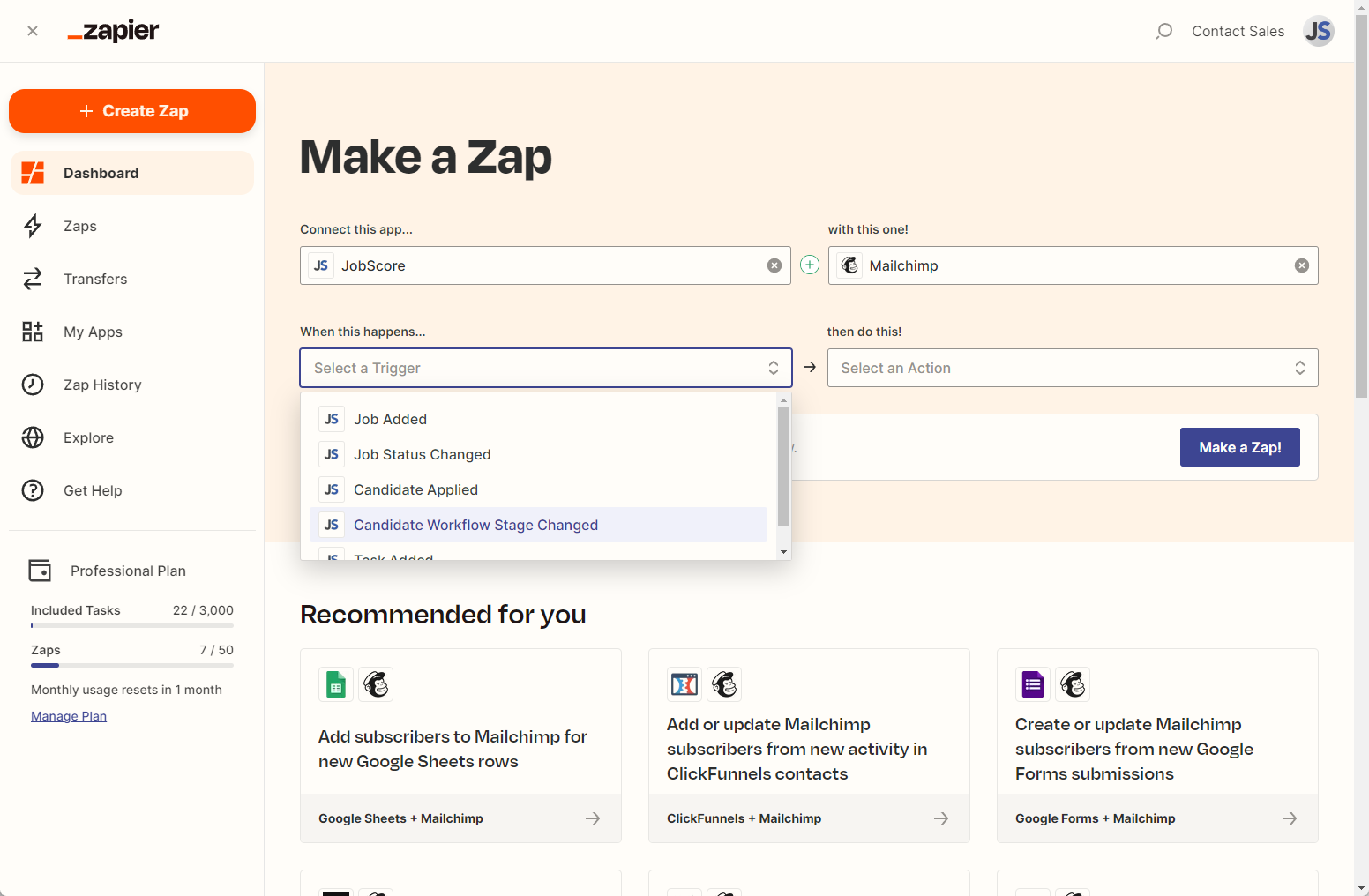Open Dashboard in the sidebar
Image resolution: width=1369 pixels, height=896 pixels.
pyautogui.click(x=132, y=173)
